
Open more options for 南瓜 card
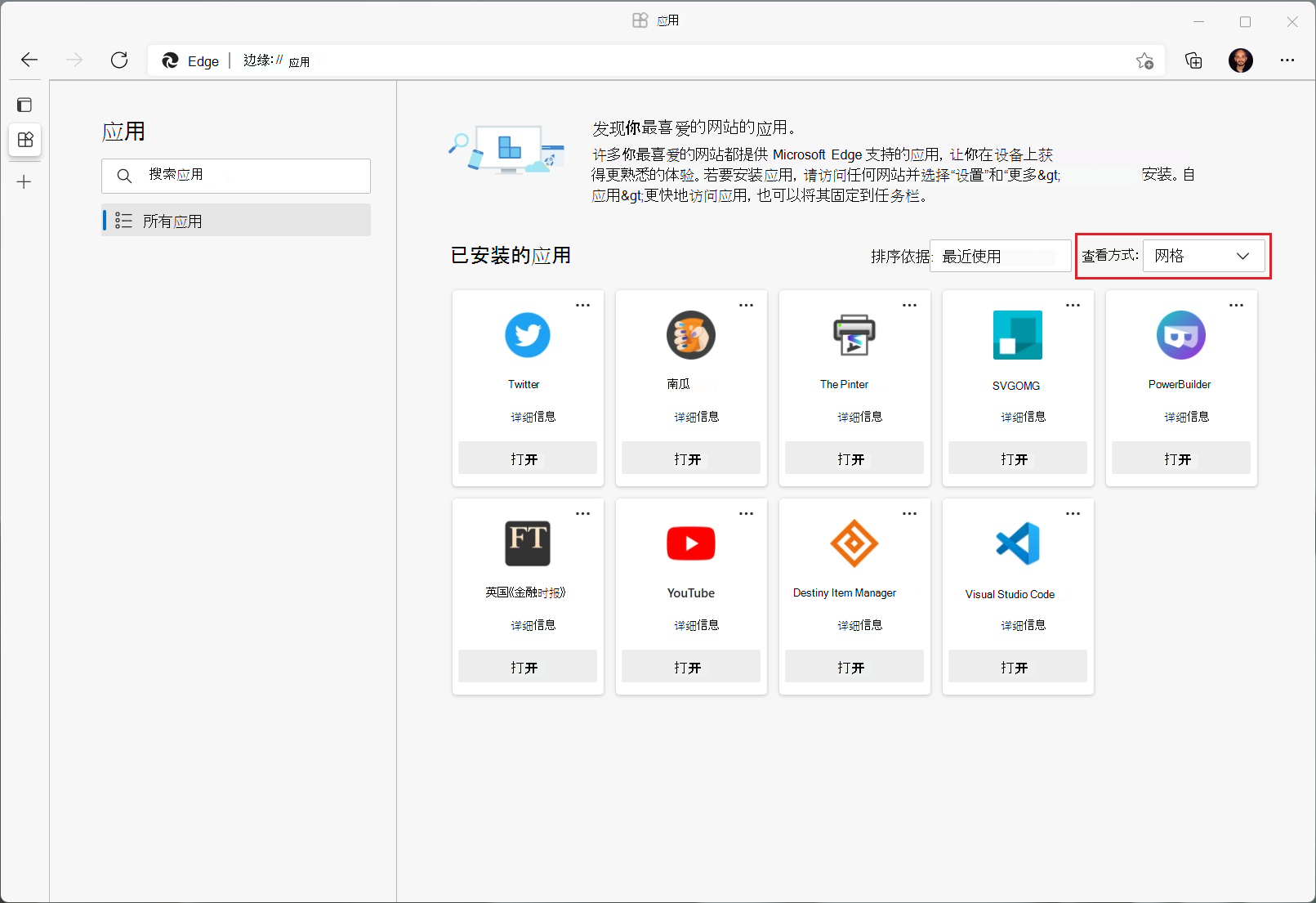point(747,306)
